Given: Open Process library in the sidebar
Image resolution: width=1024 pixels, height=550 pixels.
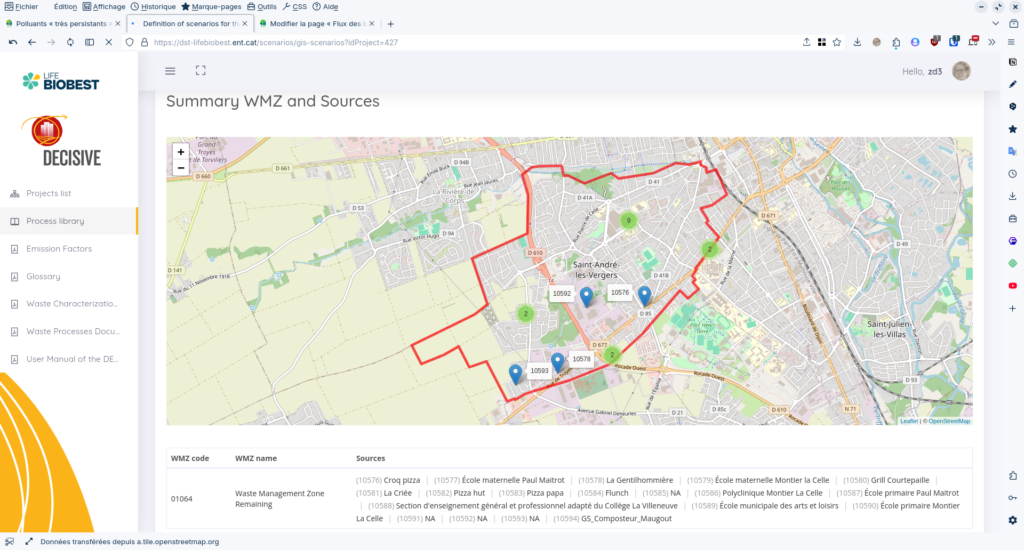Looking at the screenshot, I should [x=55, y=221].
